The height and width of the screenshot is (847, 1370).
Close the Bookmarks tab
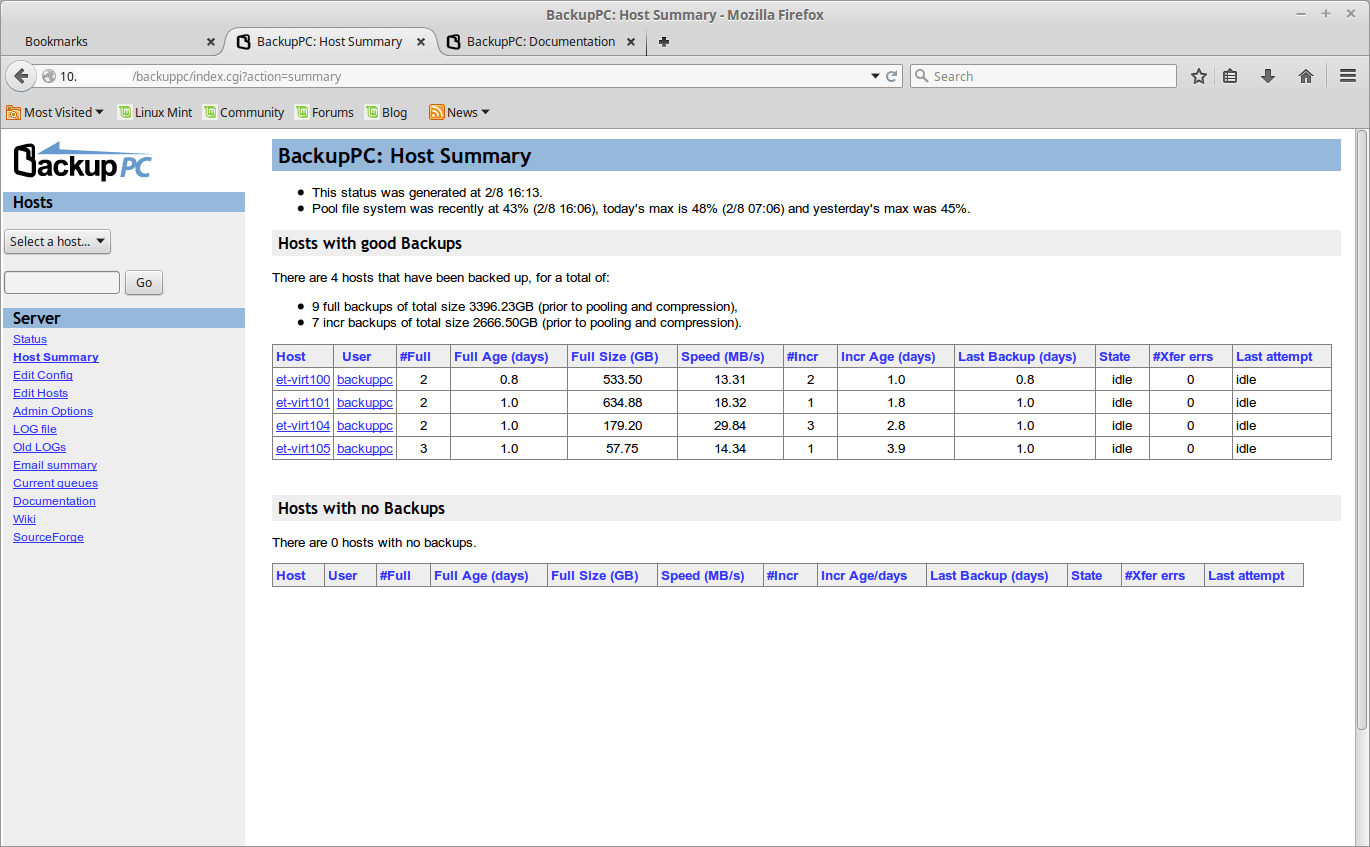point(211,42)
